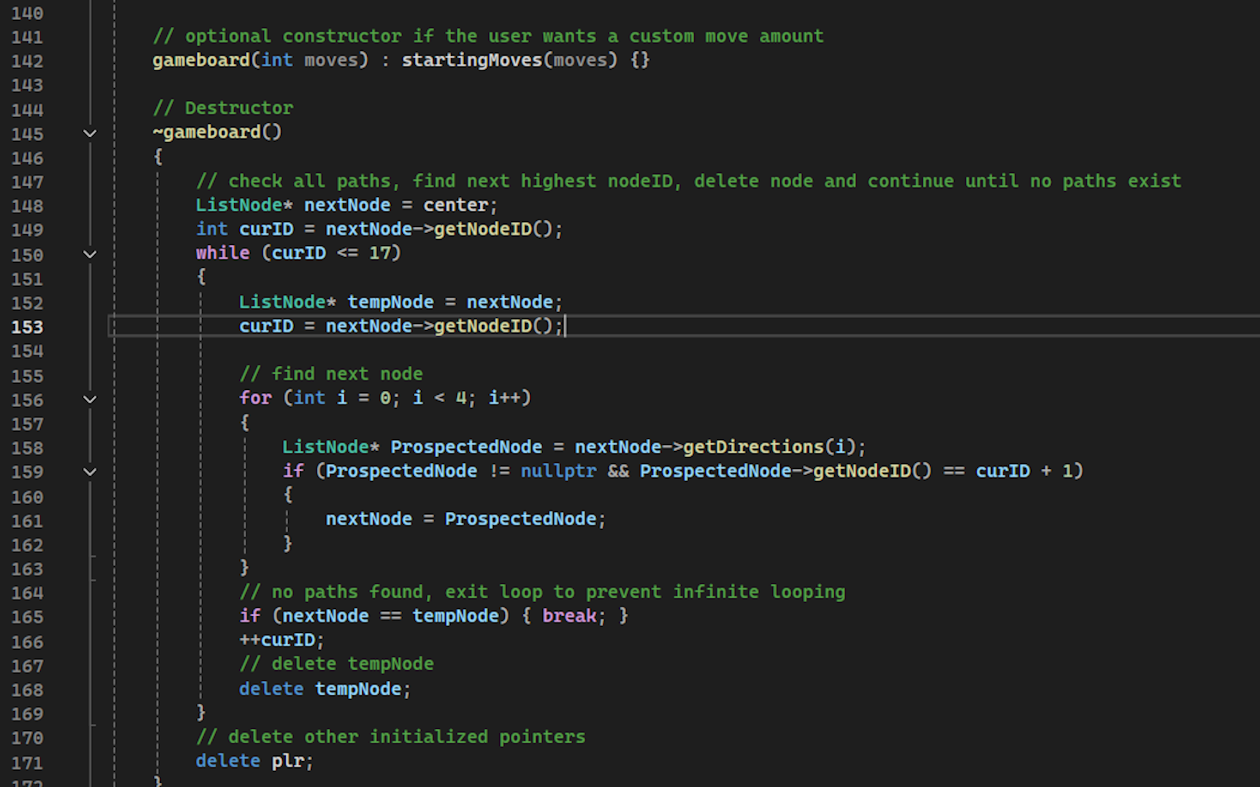1260x787 pixels.
Task: Collapse the ~gameboard() destructor fold chevron
Action: [90, 133]
